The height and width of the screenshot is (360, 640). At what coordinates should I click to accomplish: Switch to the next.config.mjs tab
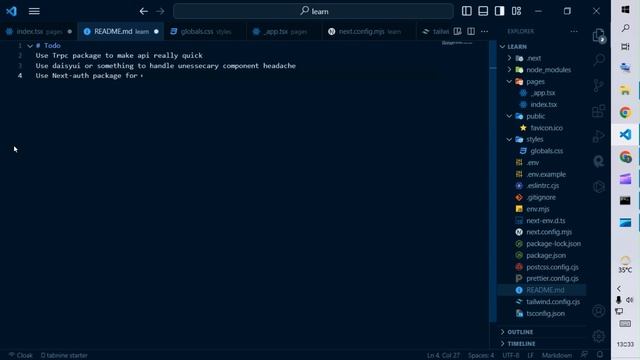pos(369,31)
